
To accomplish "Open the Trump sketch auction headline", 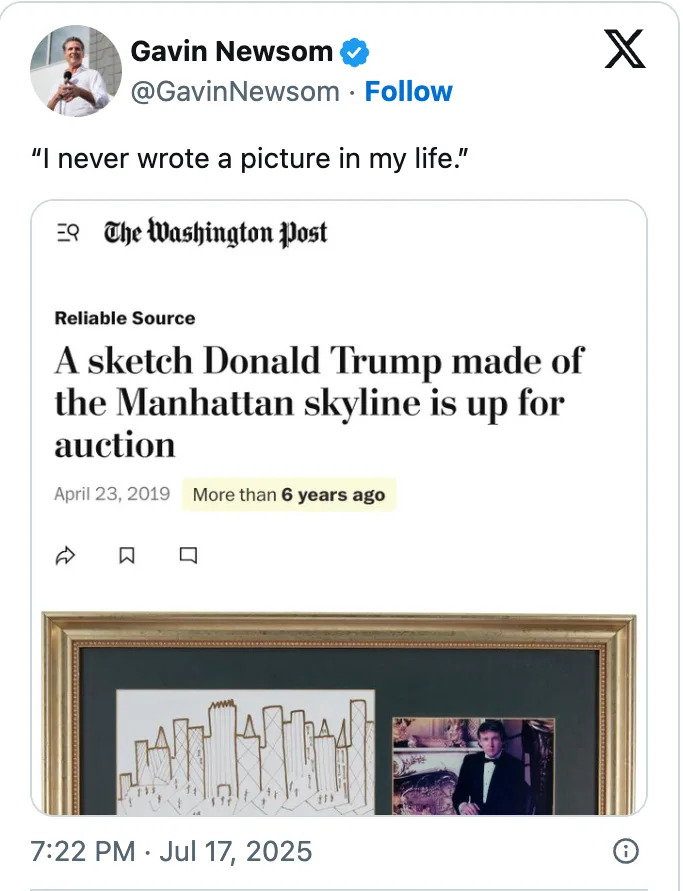I will (x=318, y=402).
